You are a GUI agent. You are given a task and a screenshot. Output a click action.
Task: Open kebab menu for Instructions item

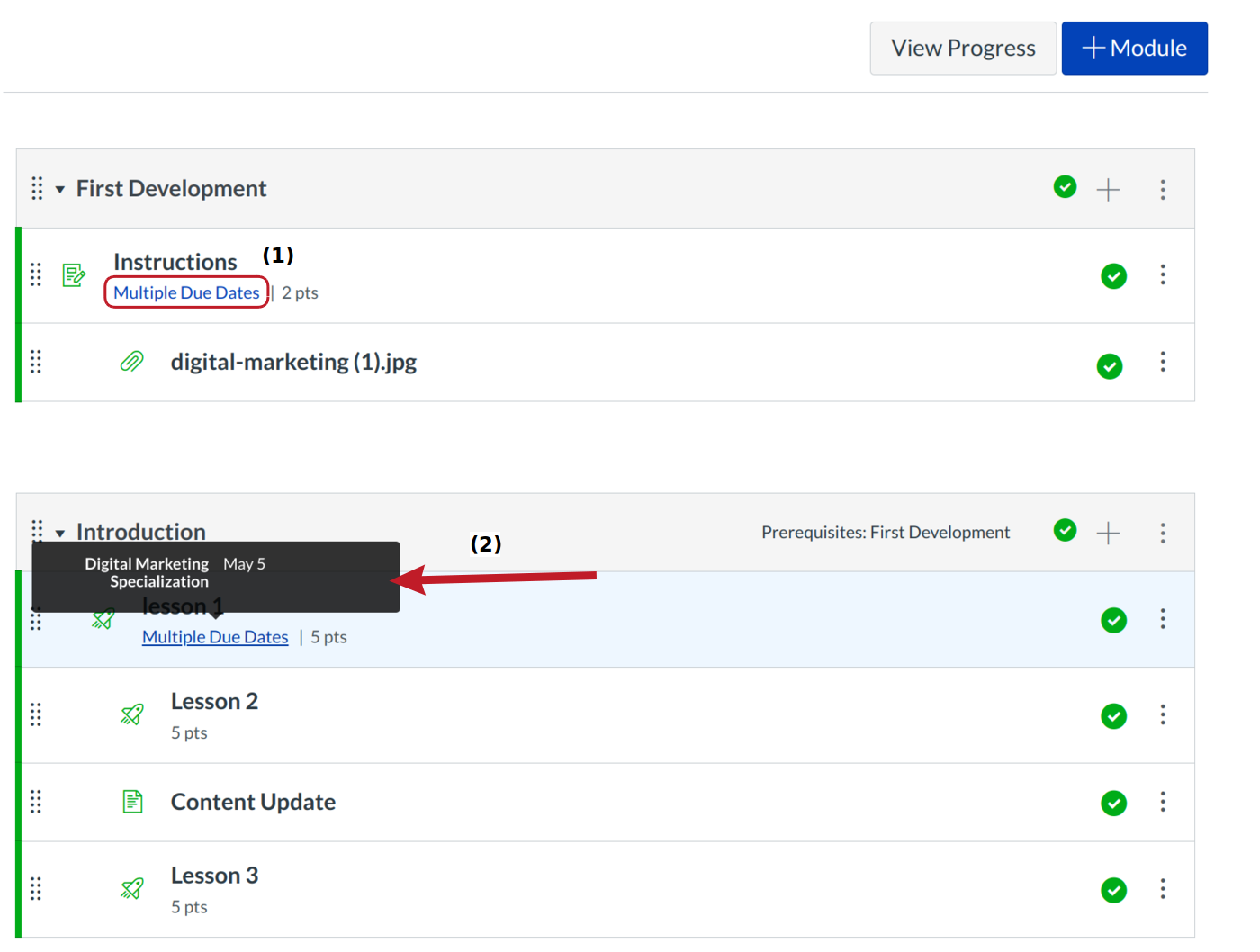(x=1162, y=274)
